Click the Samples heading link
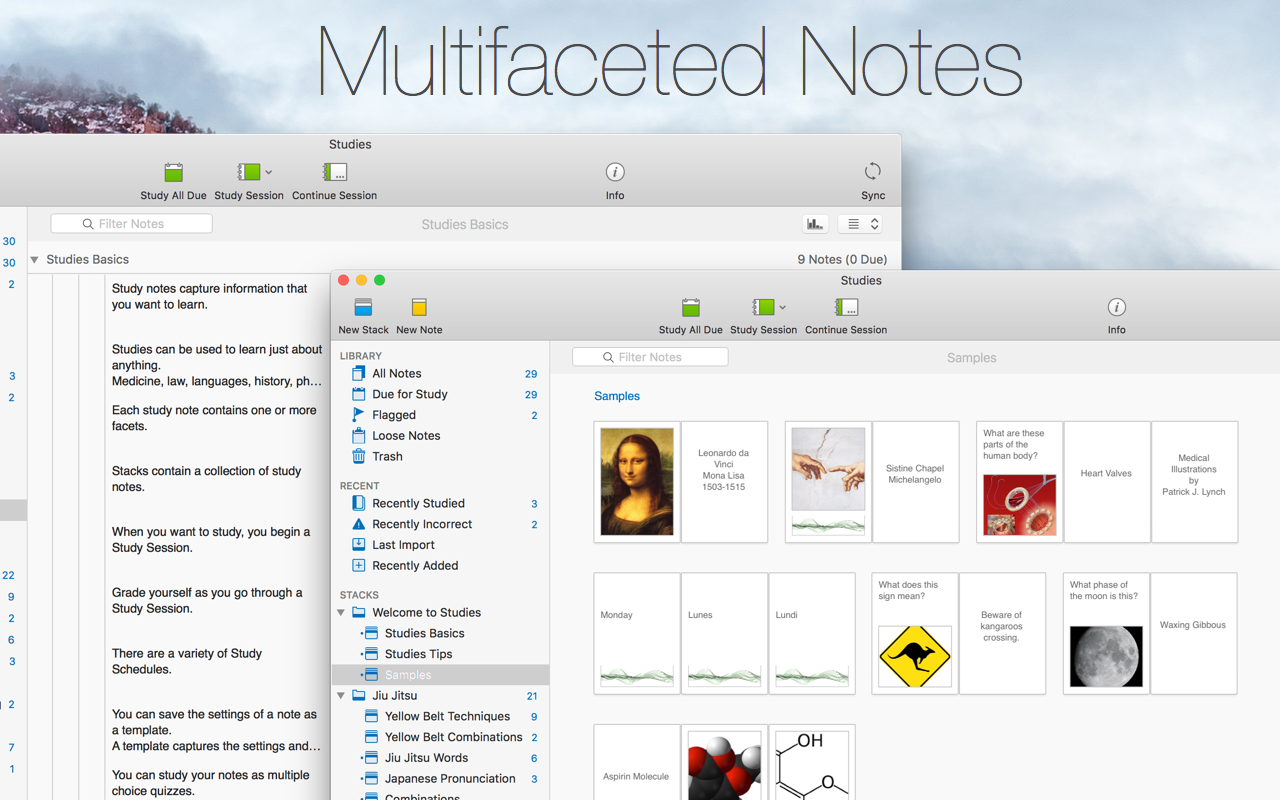Image resolution: width=1280 pixels, height=800 pixels. (616, 396)
